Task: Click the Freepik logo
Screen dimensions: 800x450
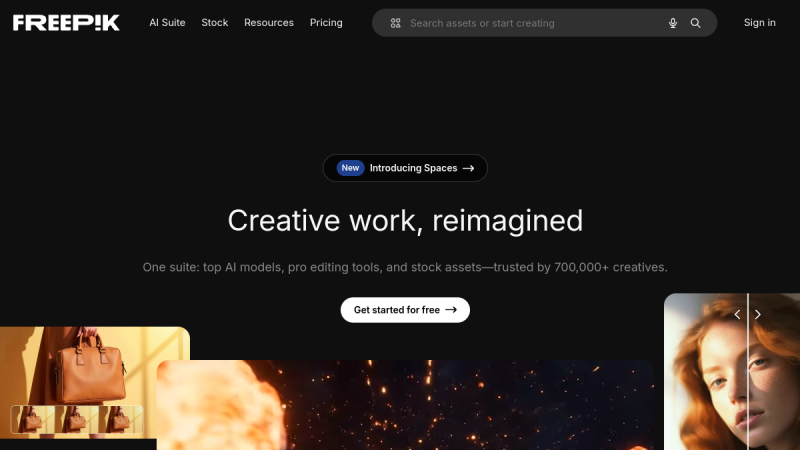Action: 66,22
